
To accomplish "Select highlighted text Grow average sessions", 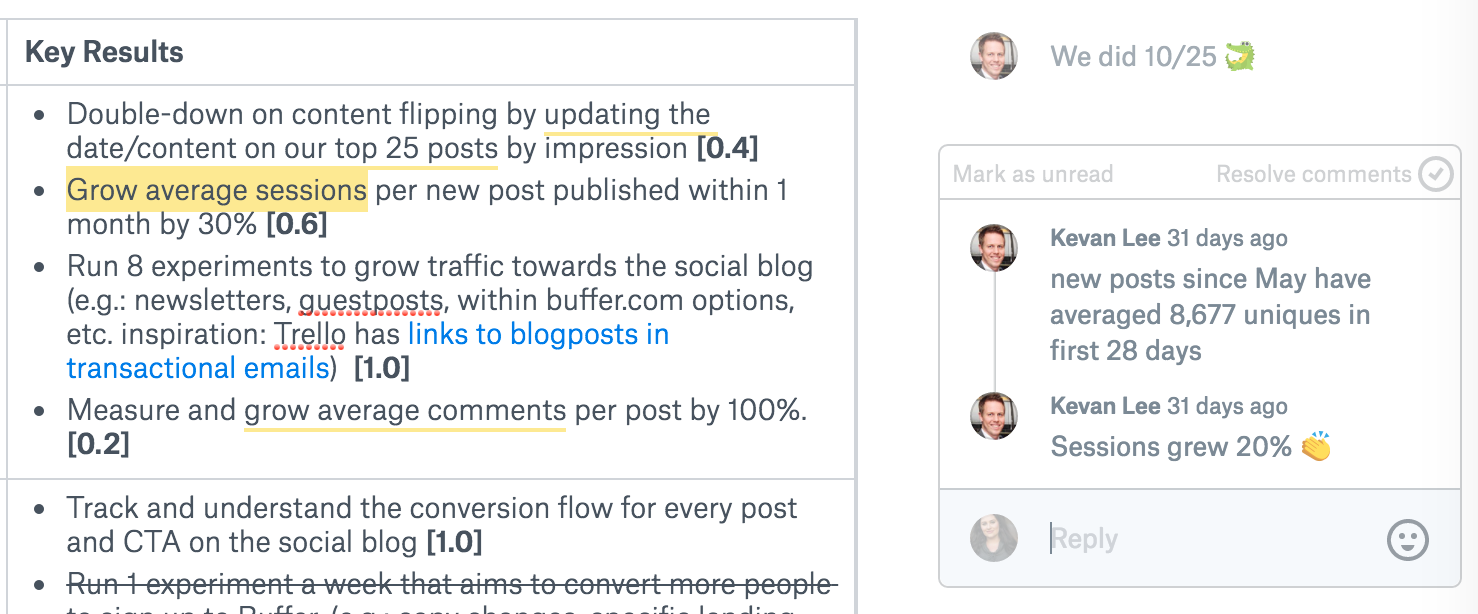I will 217,190.
